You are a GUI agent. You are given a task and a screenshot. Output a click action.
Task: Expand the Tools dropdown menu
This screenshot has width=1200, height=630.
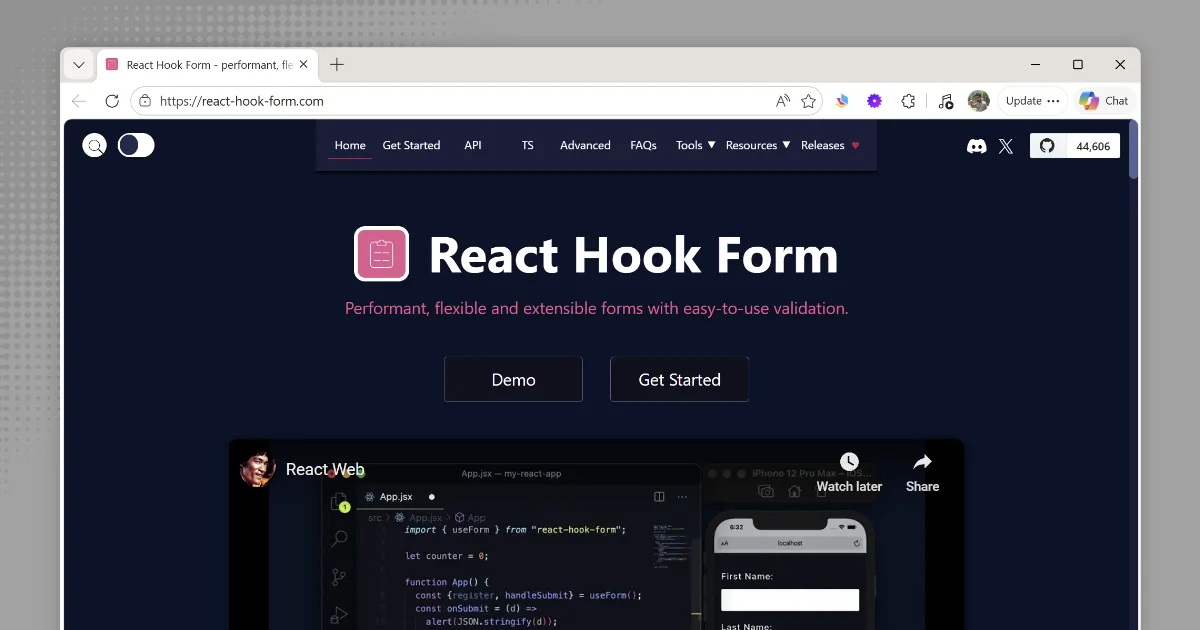[x=693, y=145]
